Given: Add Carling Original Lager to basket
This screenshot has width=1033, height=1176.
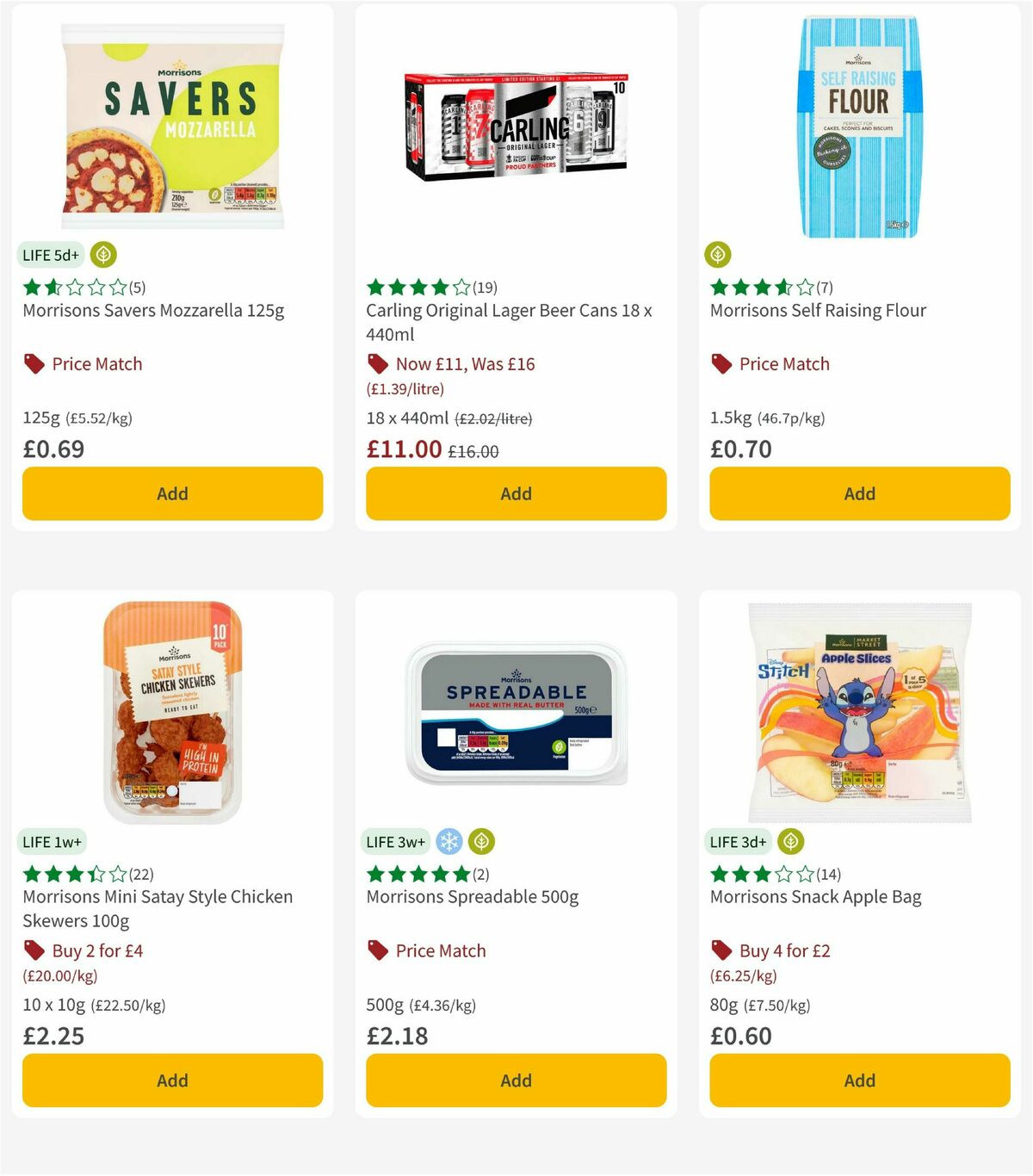Looking at the screenshot, I should (x=515, y=493).
